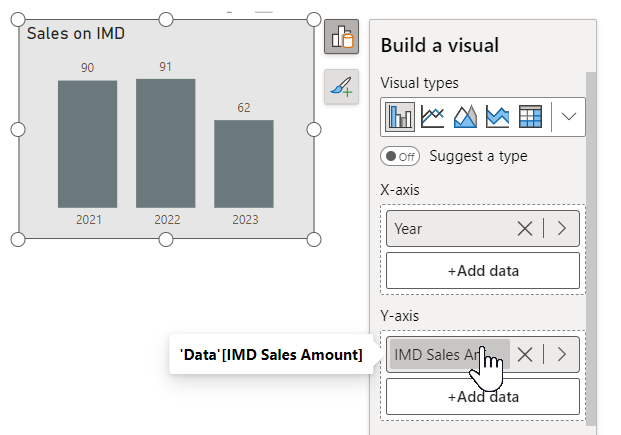The height and width of the screenshot is (435, 621).
Task: Select the Year field pill in X-axis
Action: pos(450,229)
